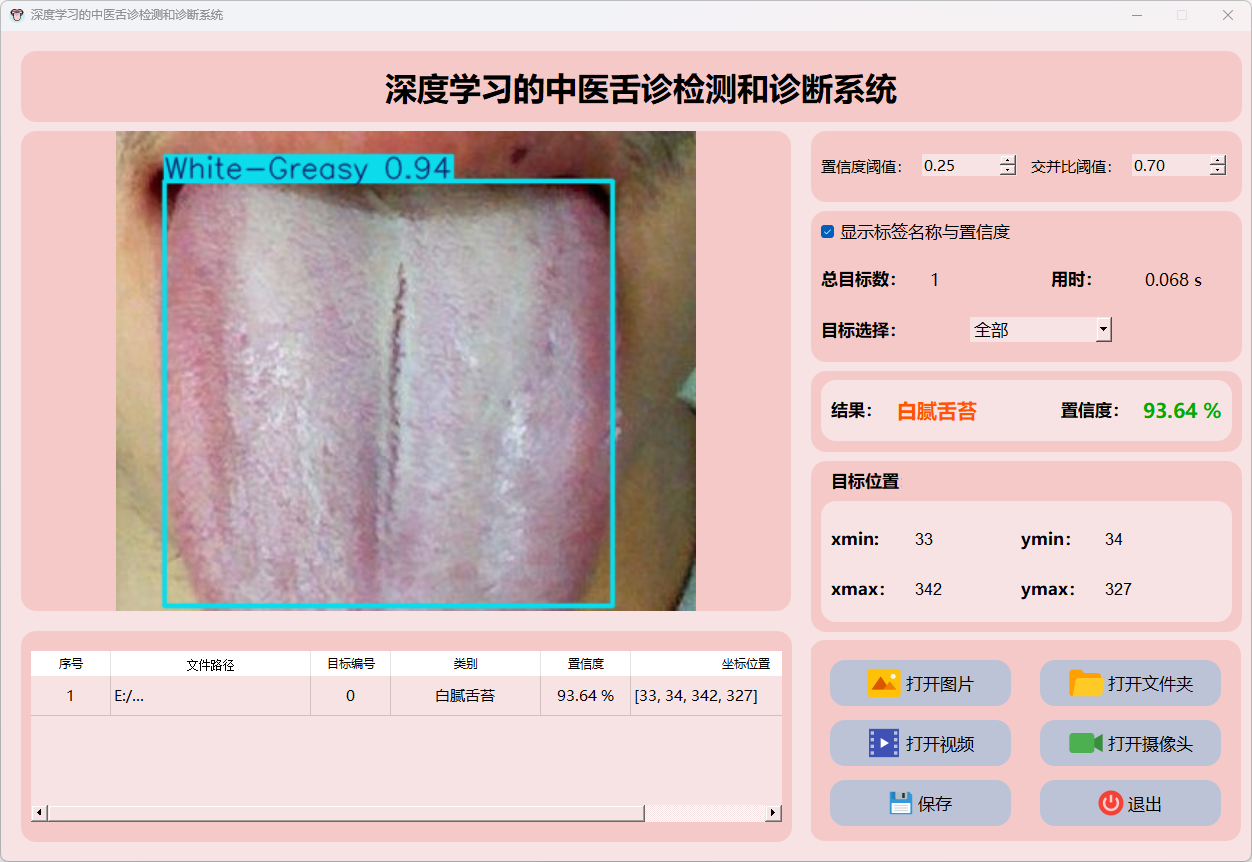
Task: Click the scrollbar right arrow
Action: pyautogui.click(x=773, y=813)
